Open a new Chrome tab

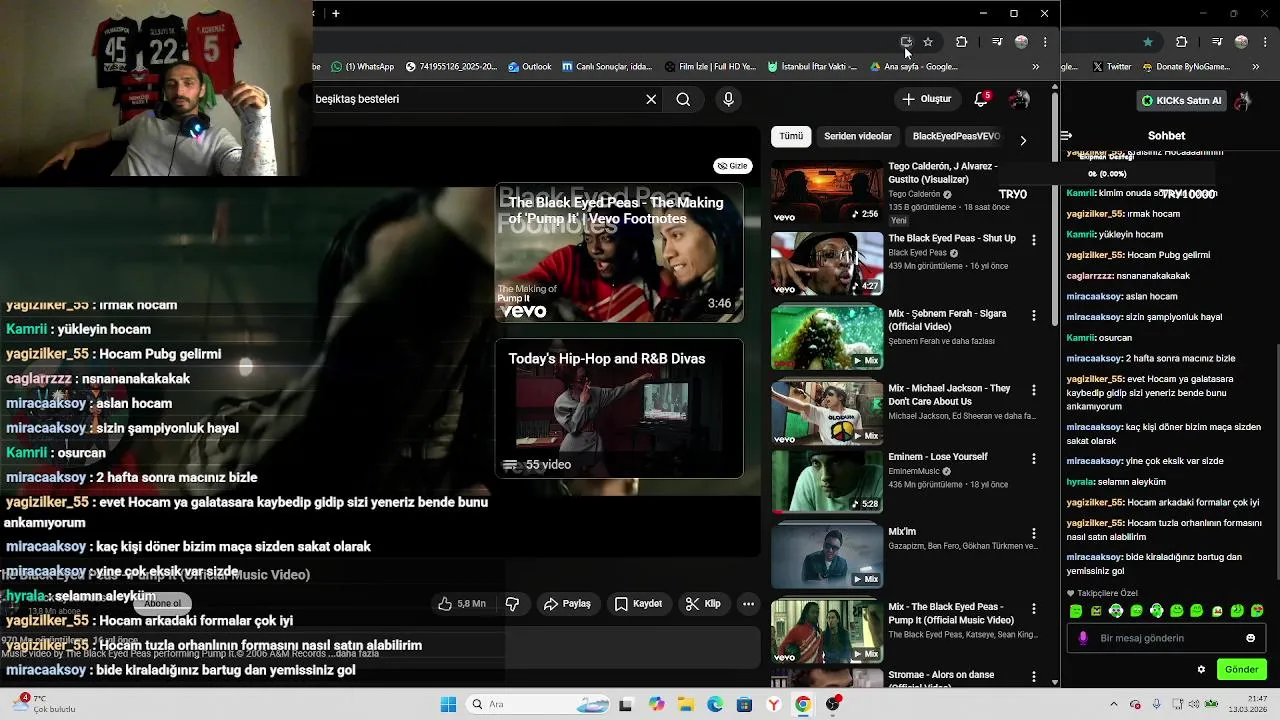(x=336, y=13)
